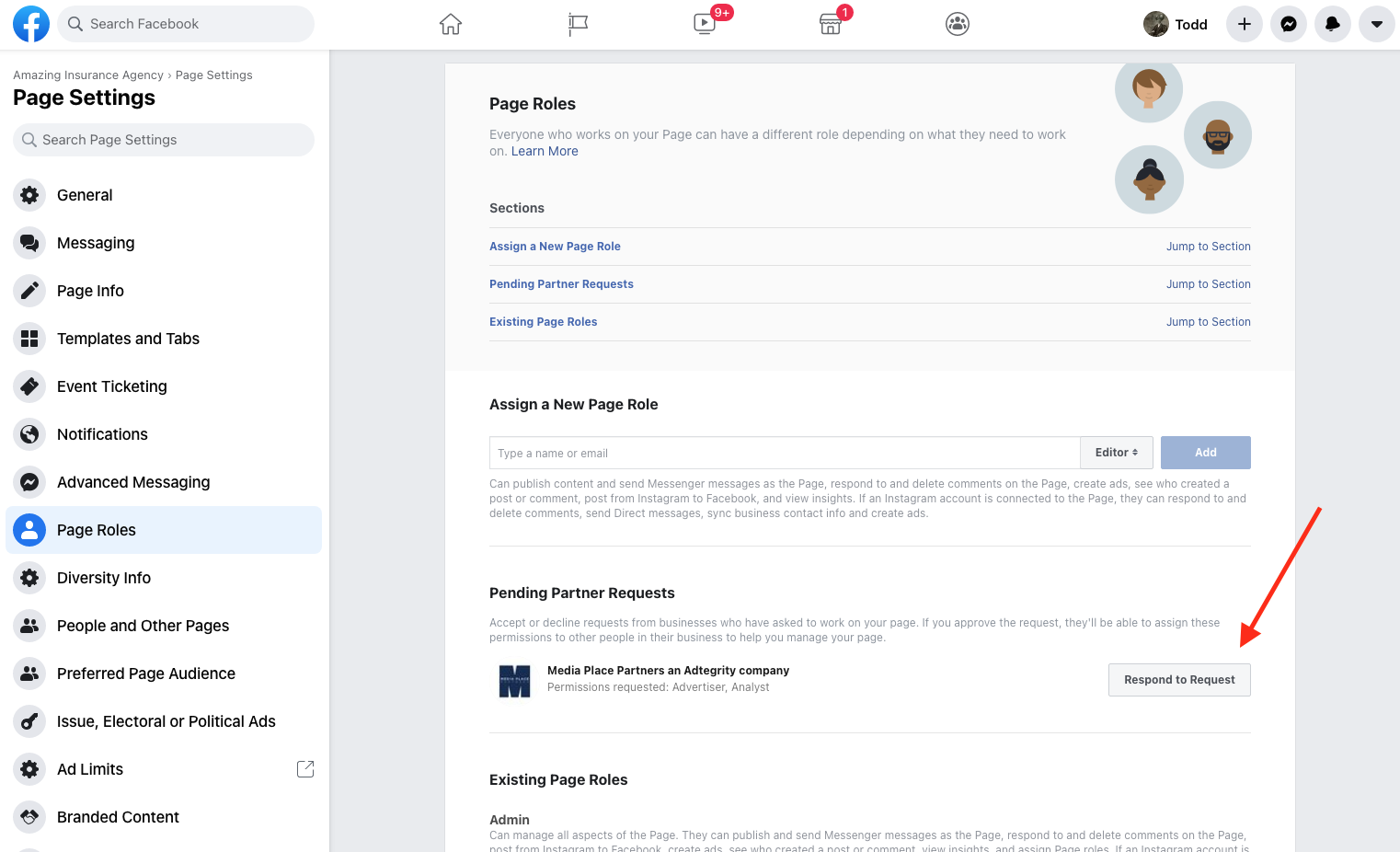Show notifications bell

point(1333,24)
